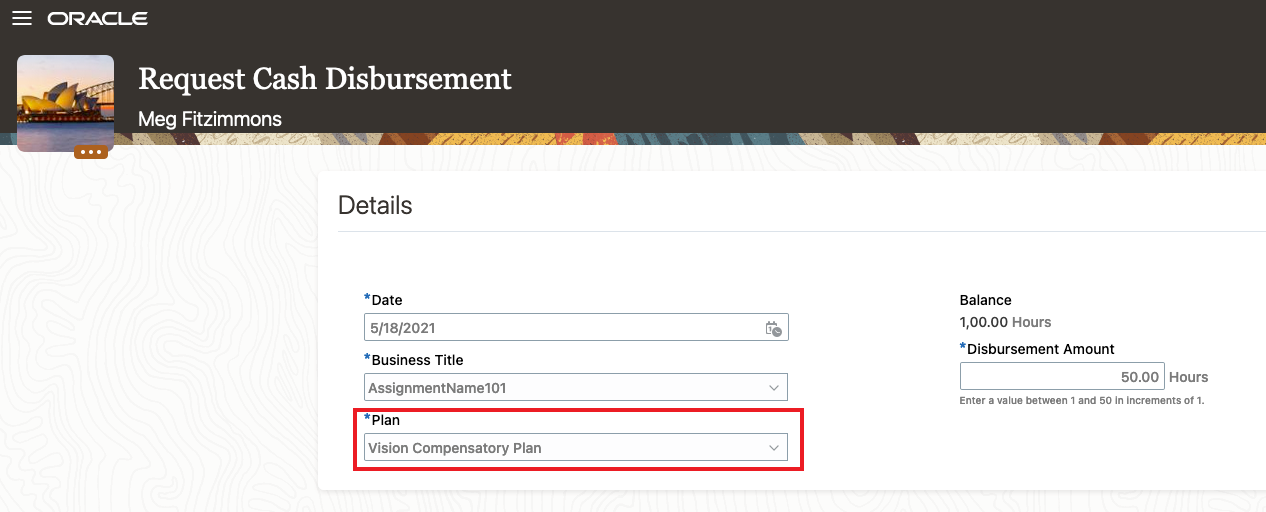Focus the Disbursement Amount input box
Viewport: 1266px width, 512px height.
coord(1061,377)
